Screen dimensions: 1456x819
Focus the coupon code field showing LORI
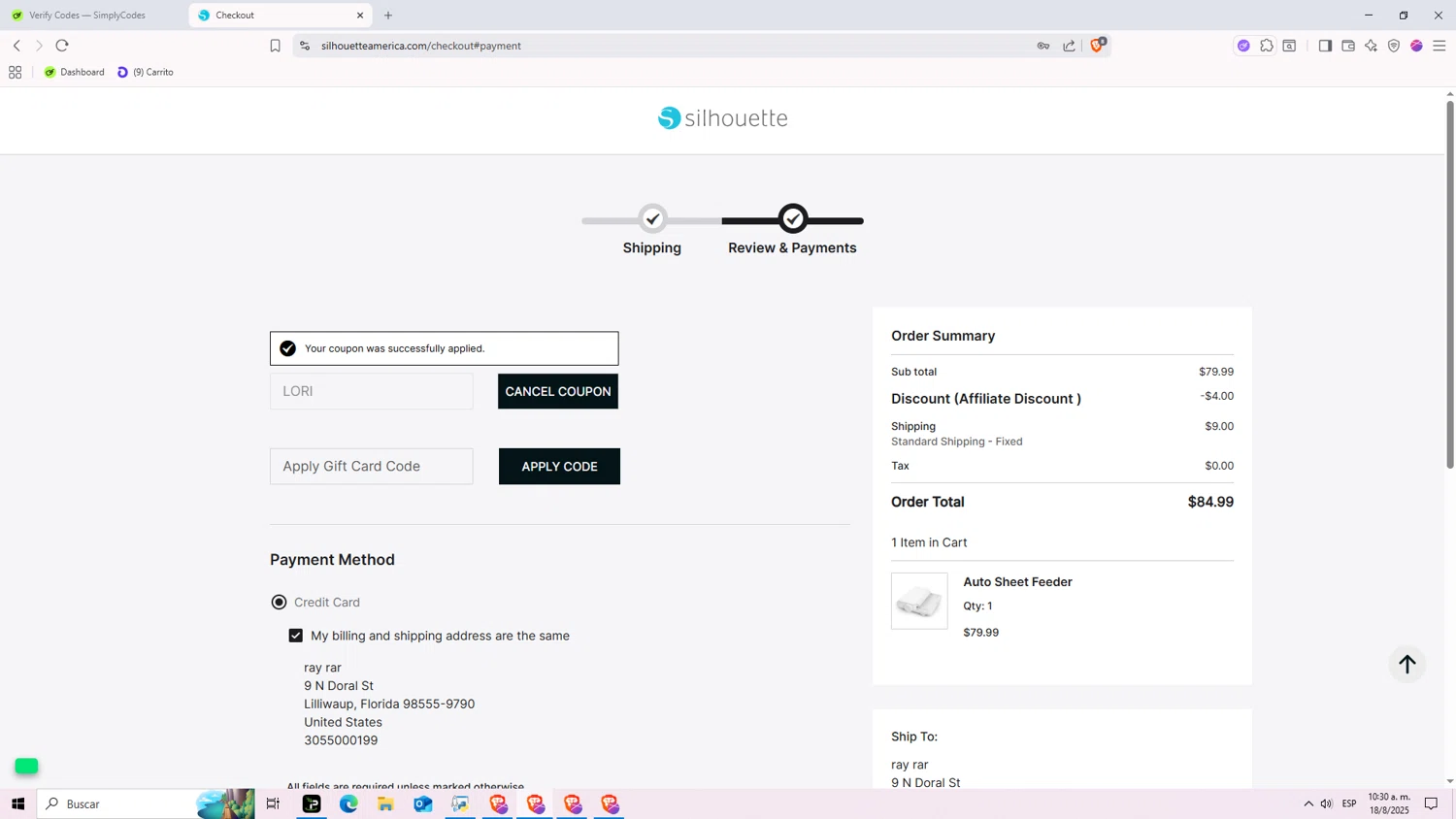(x=372, y=391)
